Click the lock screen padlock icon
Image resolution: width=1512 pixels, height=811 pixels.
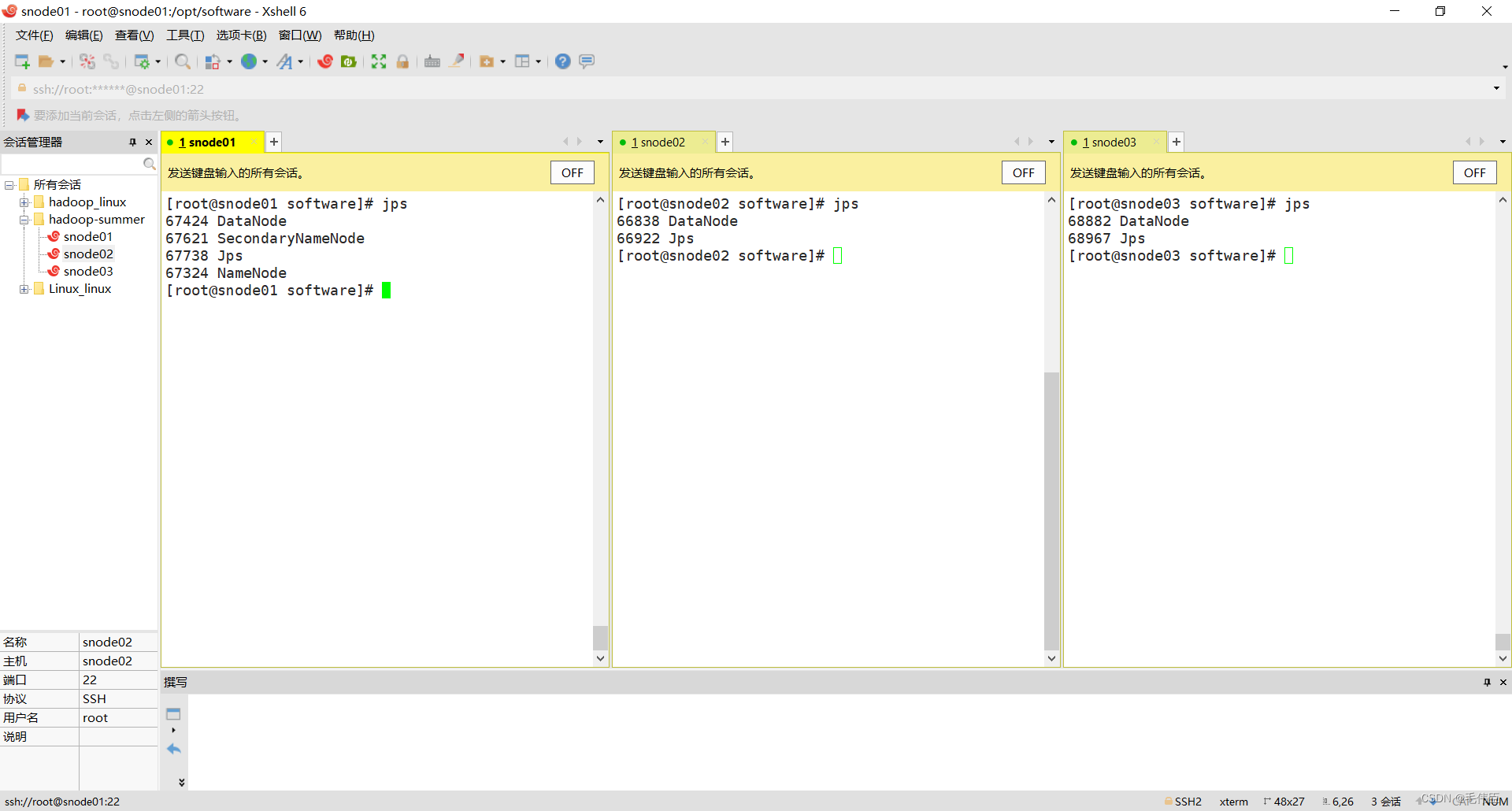click(402, 61)
